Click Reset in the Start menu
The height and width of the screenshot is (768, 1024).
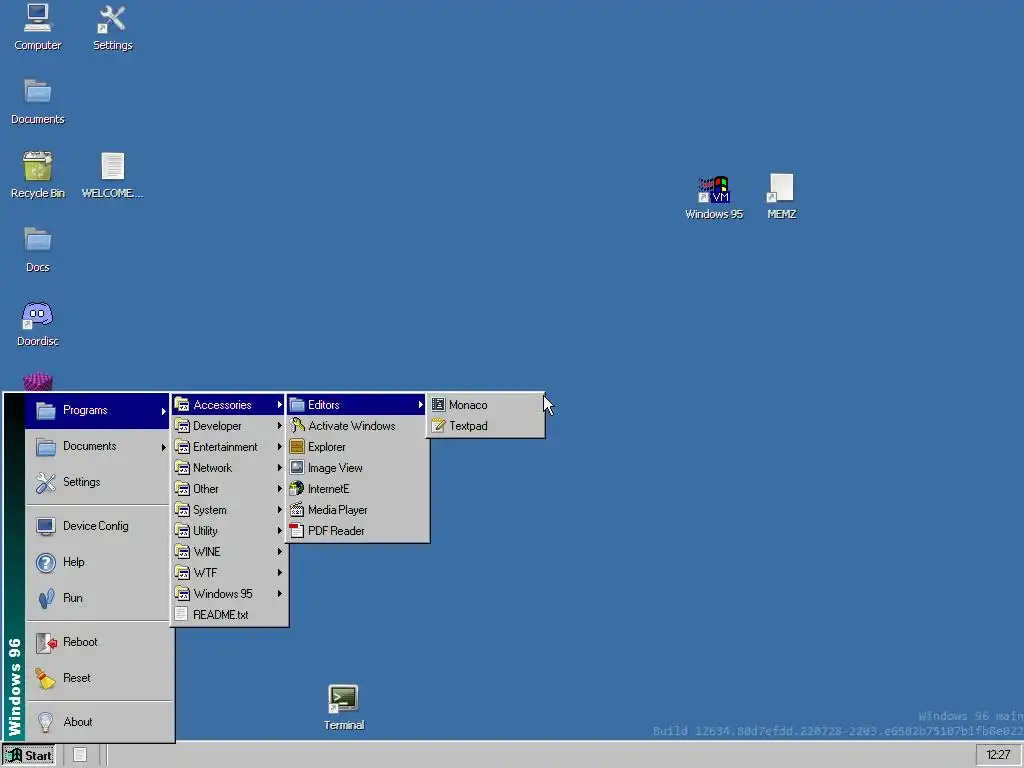click(x=97, y=679)
